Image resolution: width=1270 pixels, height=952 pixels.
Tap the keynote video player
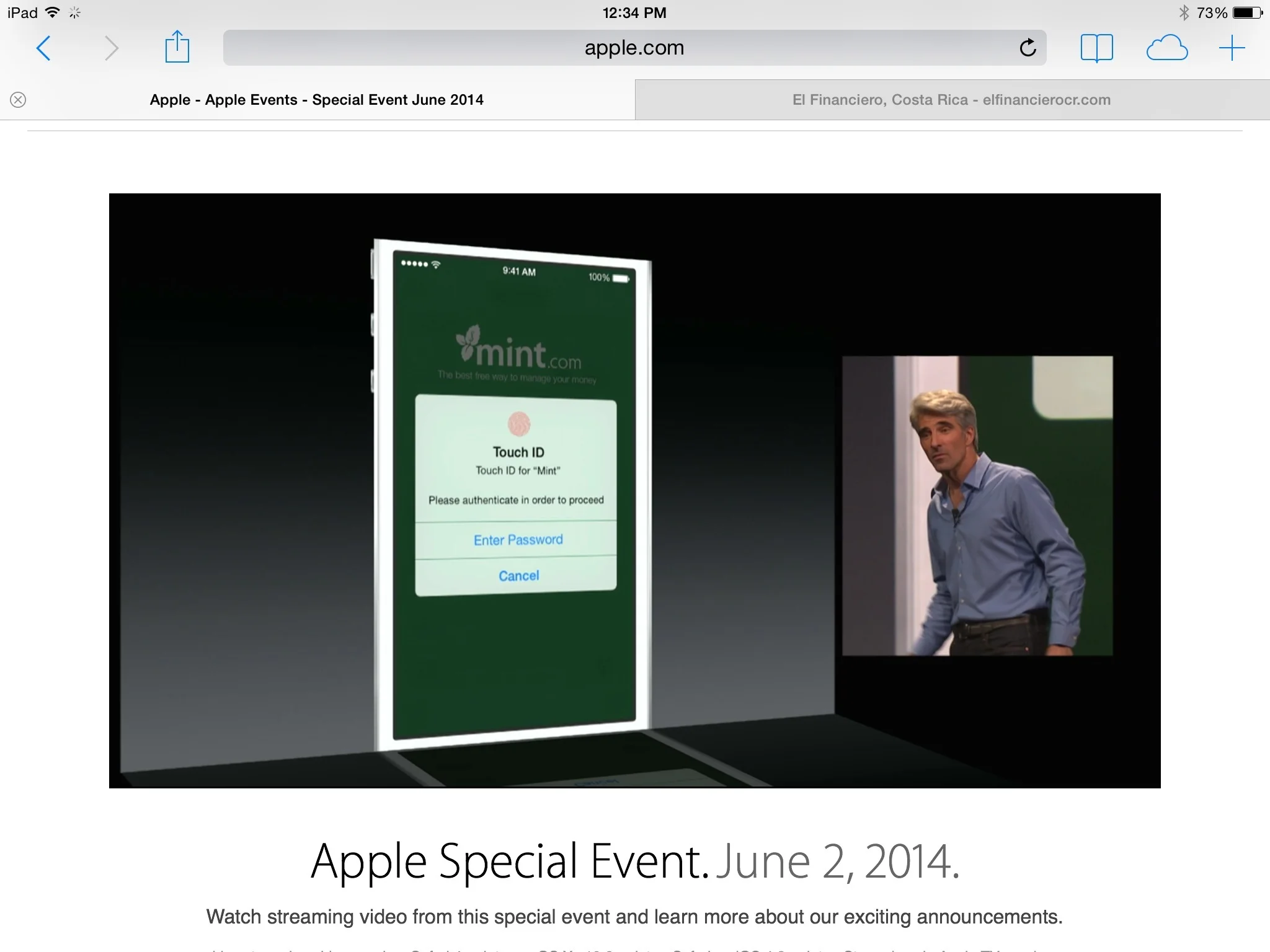(x=634, y=490)
